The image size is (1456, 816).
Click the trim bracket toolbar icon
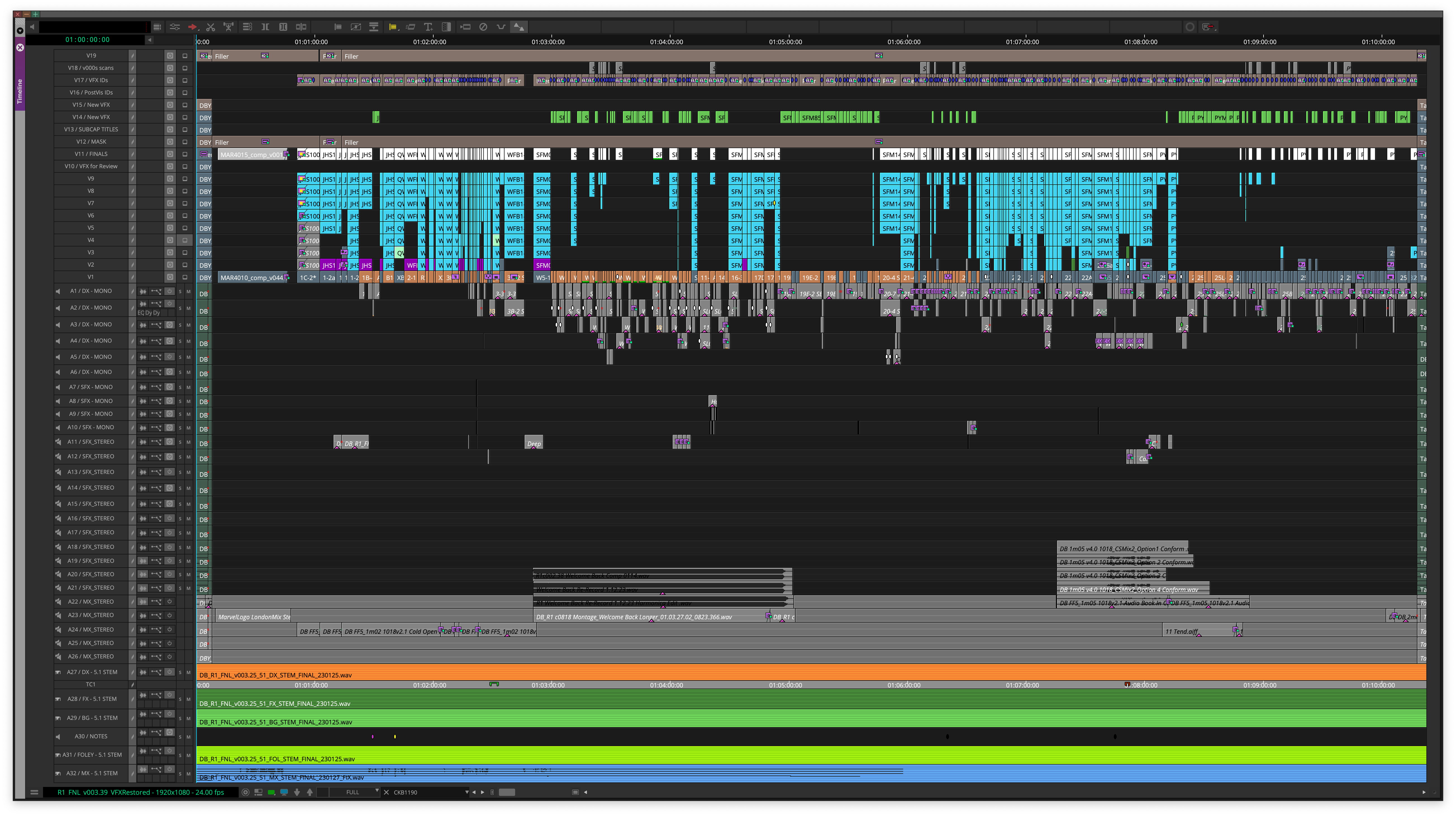coord(265,27)
